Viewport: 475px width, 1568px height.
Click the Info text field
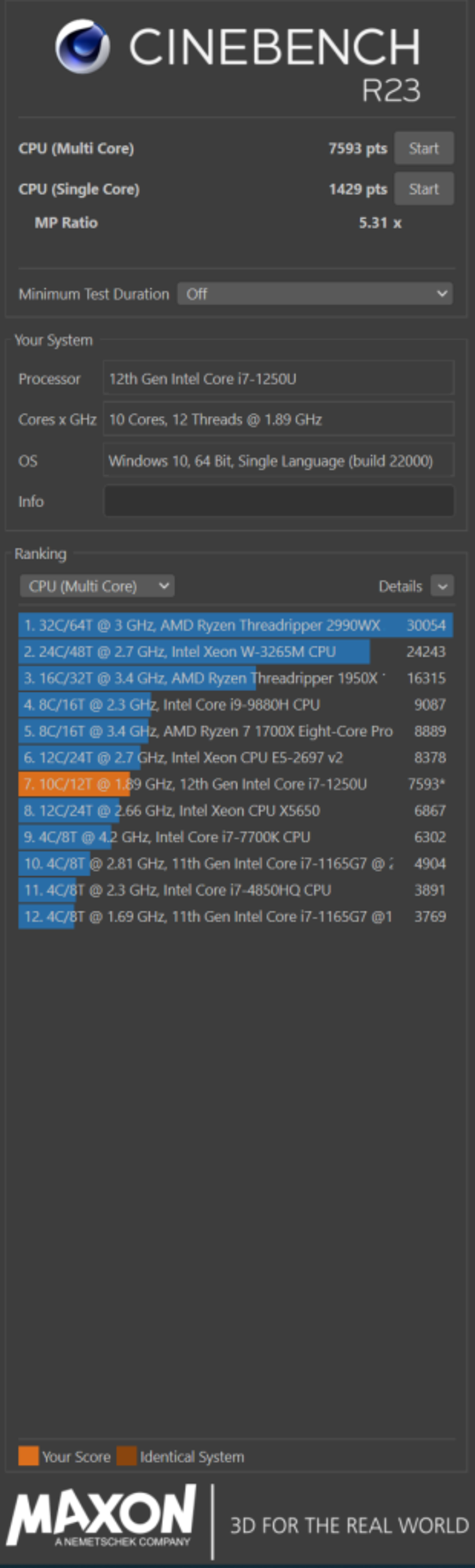click(x=279, y=501)
